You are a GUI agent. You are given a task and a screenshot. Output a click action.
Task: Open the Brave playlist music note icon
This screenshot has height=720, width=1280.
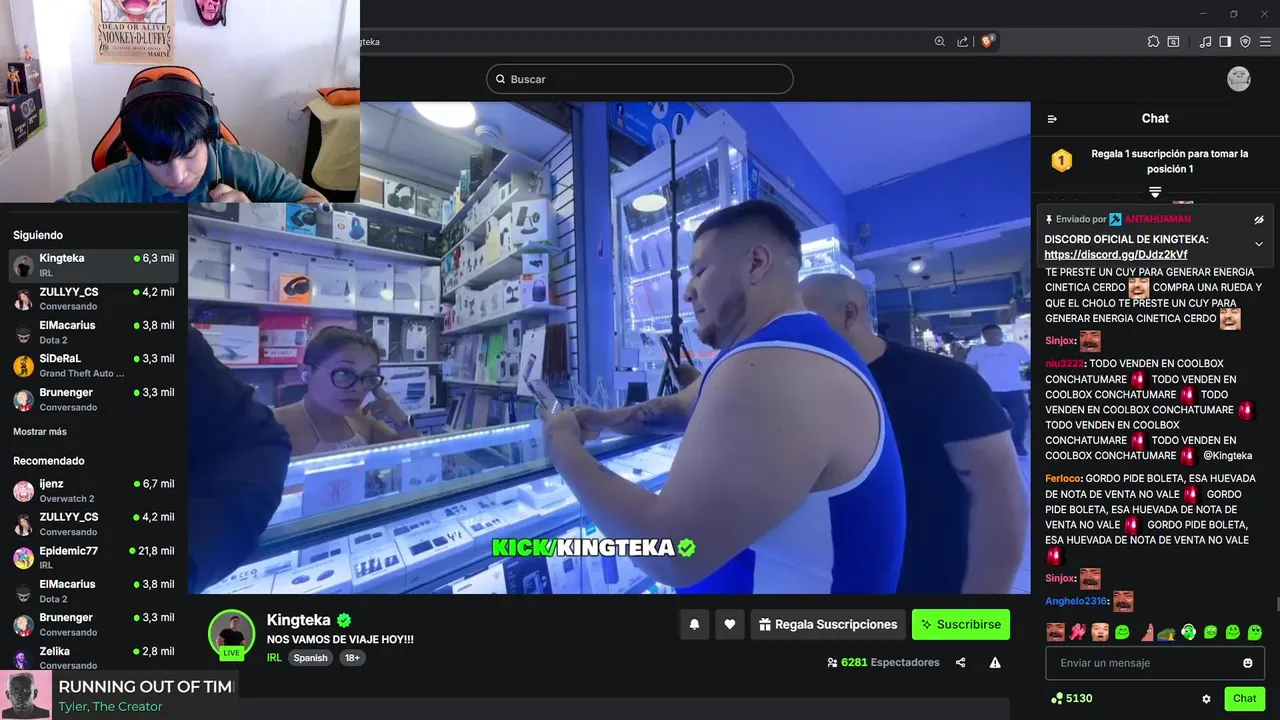pos(1205,42)
